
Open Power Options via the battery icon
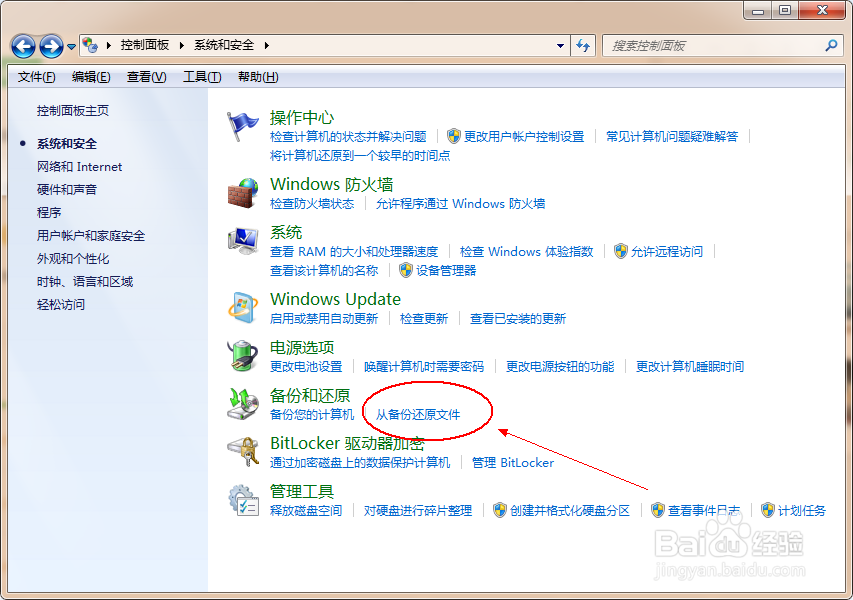[x=243, y=355]
